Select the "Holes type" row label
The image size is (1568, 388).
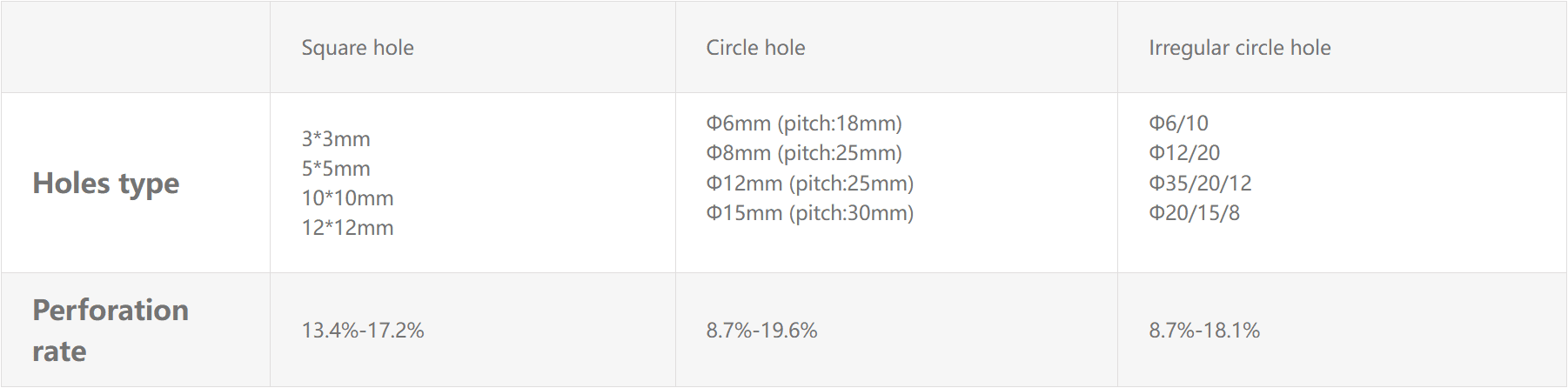tap(106, 184)
